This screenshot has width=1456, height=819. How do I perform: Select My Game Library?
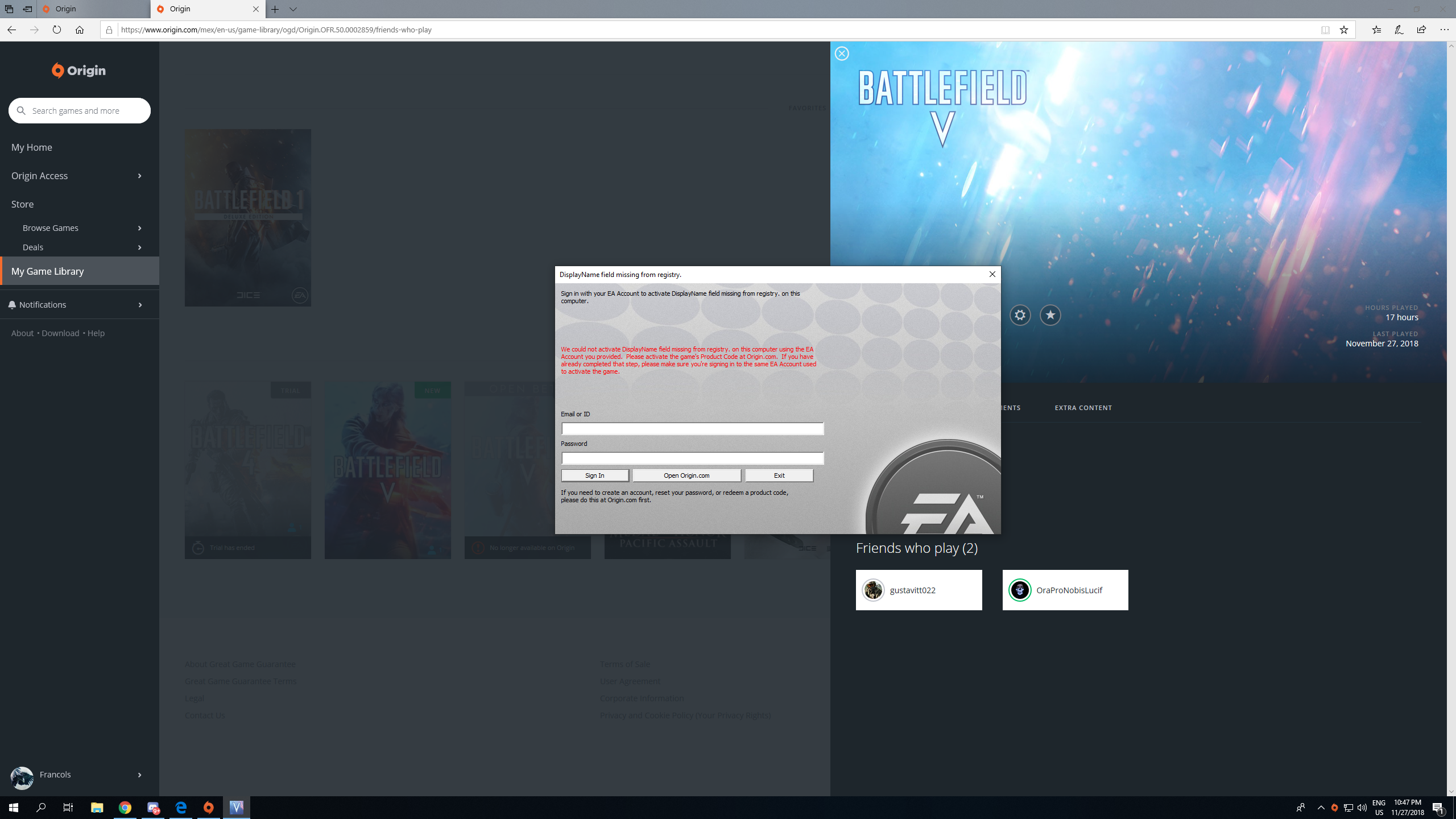[x=80, y=271]
